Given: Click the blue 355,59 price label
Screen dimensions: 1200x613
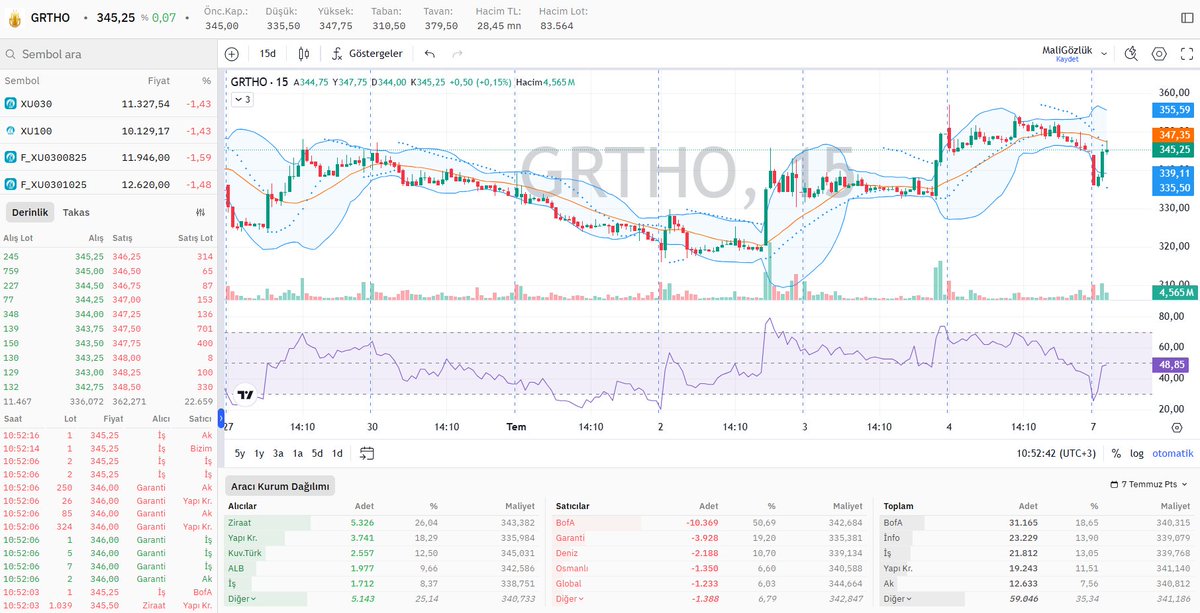Looking at the screenshot, I should coord(1171,110).
